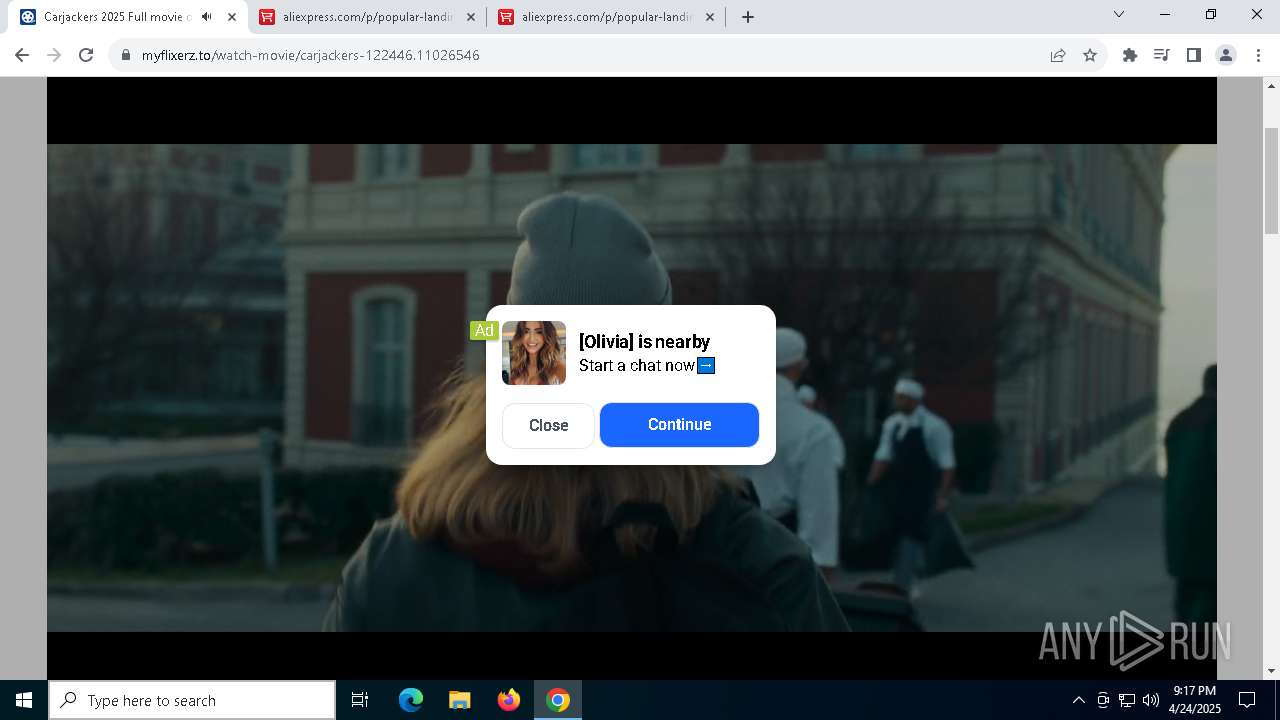
Task: Select the myflixerz.to address bar URL
Action: (311, 56)
